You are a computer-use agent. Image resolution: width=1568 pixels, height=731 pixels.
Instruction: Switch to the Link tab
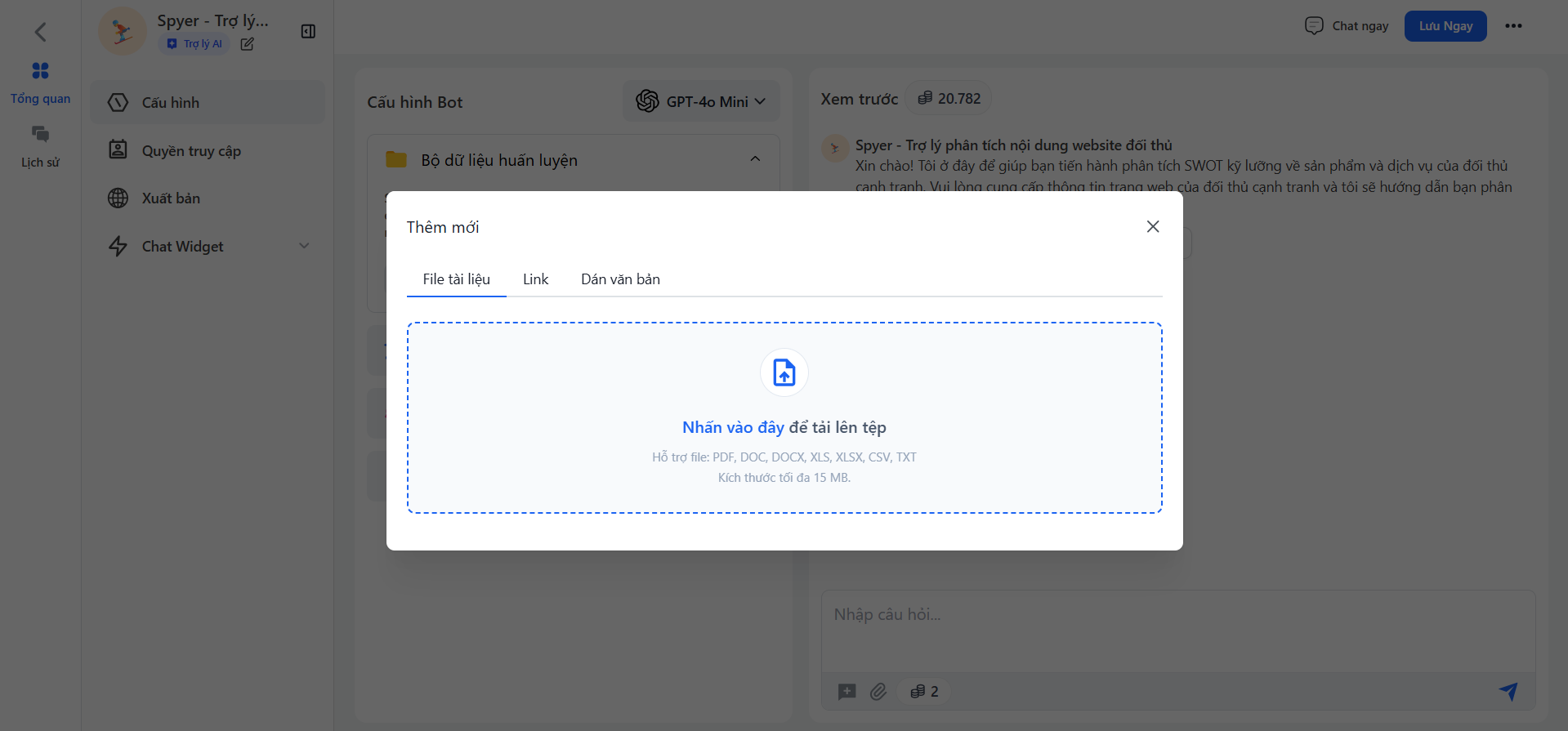coord(535,279)
